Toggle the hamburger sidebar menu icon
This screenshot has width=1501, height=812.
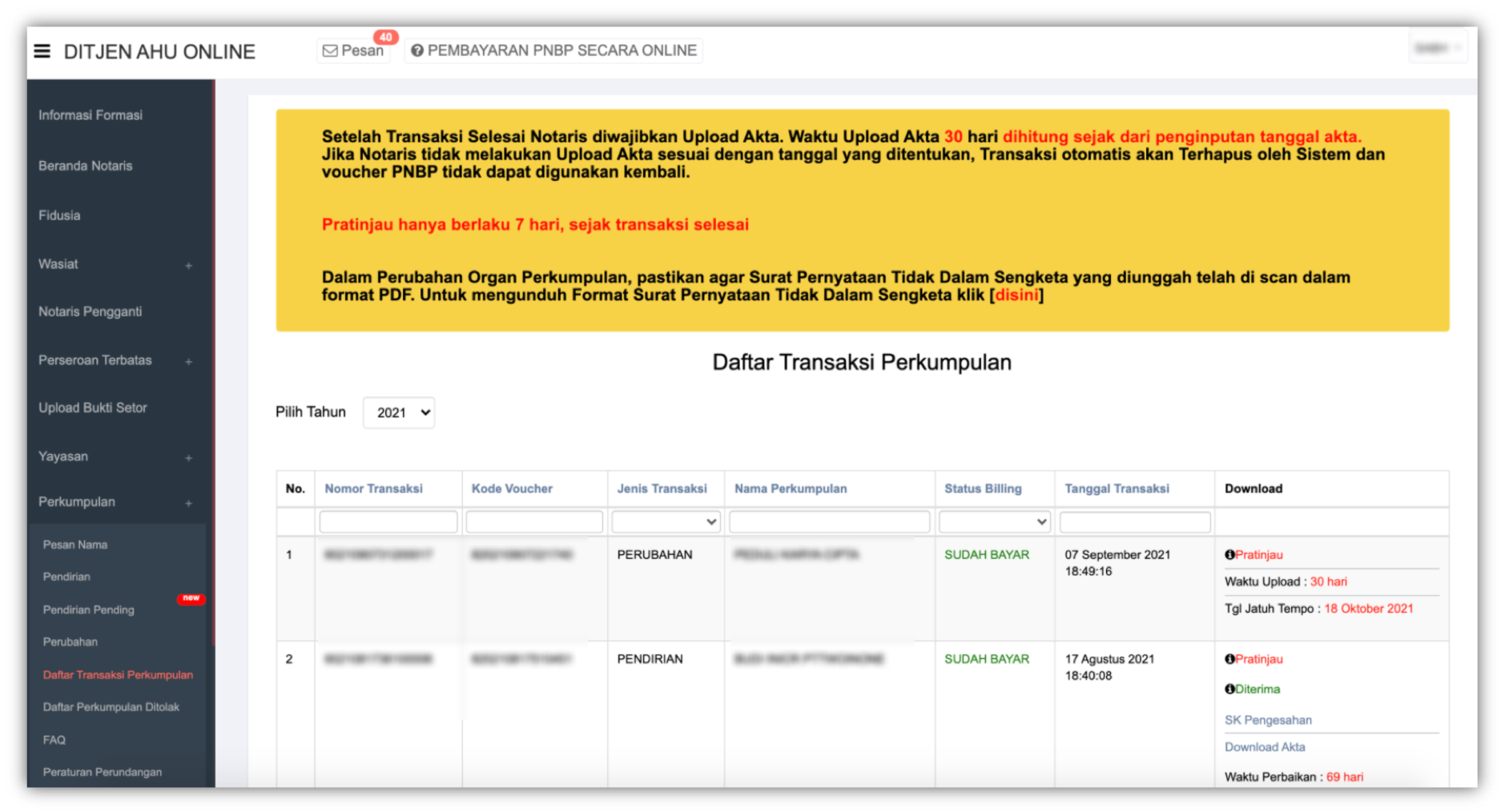tap(42, 51)
